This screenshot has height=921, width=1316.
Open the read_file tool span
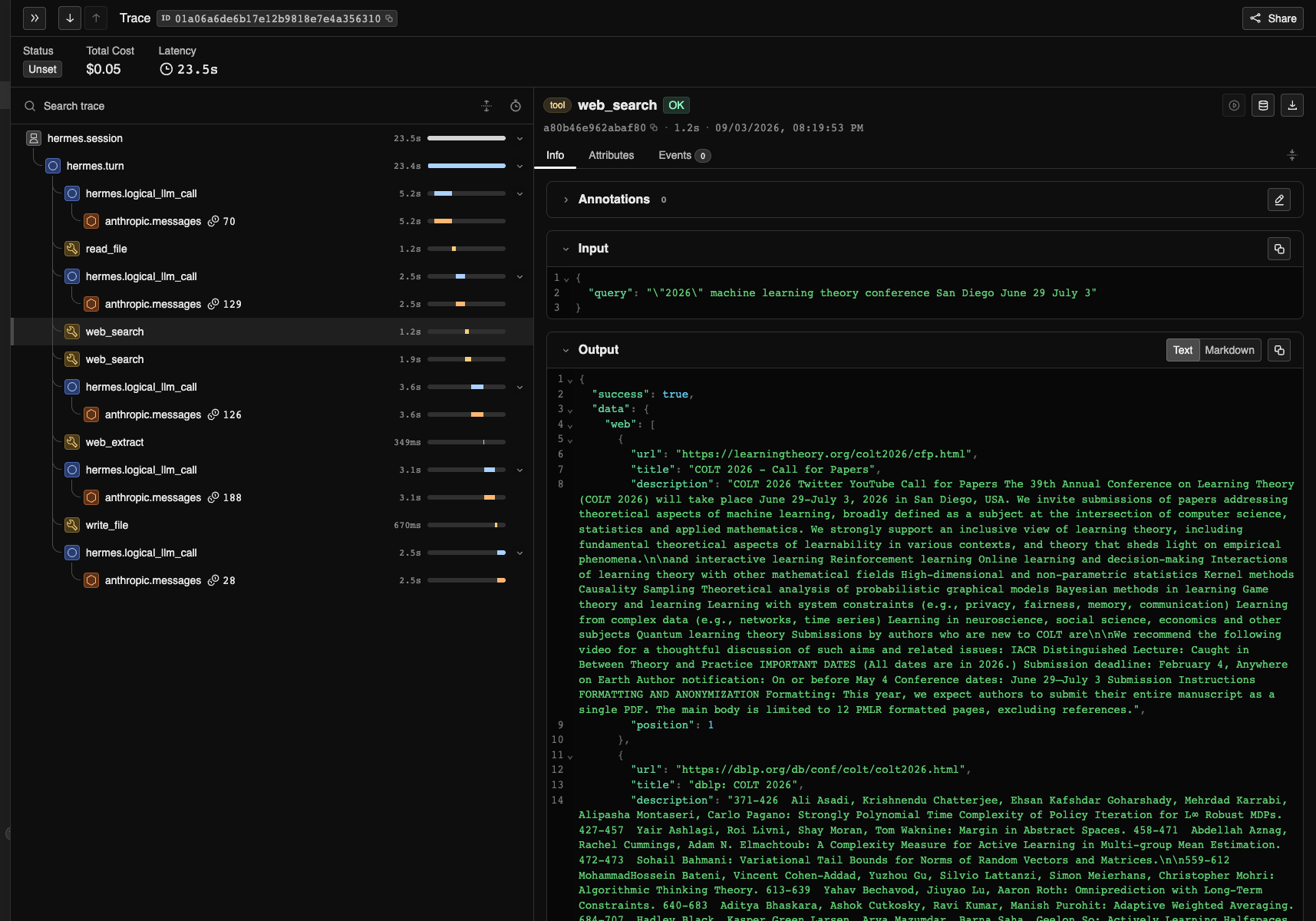[x=107, y=249]
